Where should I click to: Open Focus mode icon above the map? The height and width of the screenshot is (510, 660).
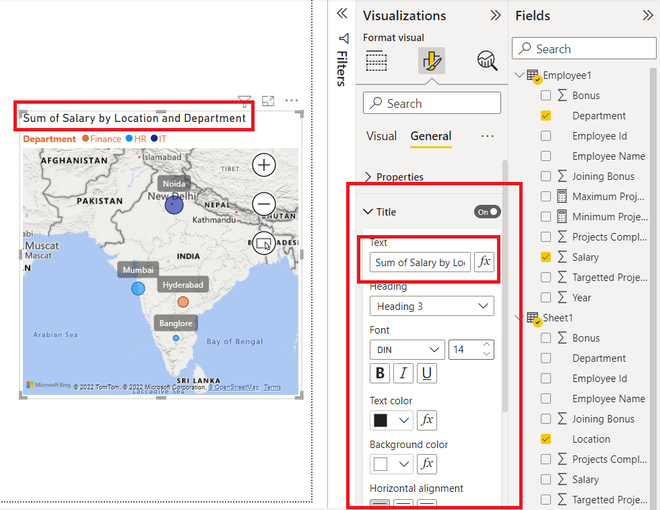(x=268, y=101)
